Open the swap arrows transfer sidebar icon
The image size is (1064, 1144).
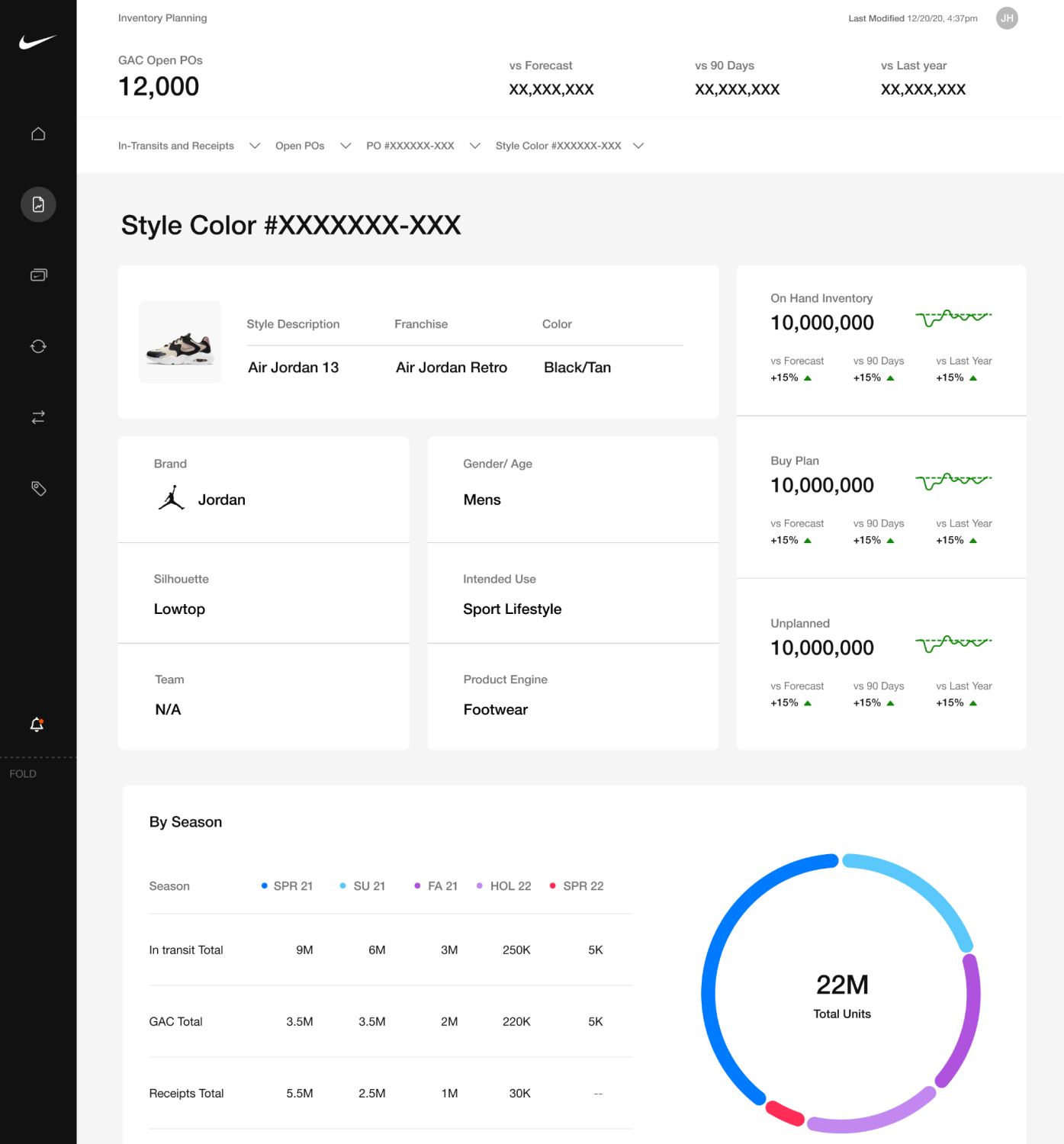(38, 417)
